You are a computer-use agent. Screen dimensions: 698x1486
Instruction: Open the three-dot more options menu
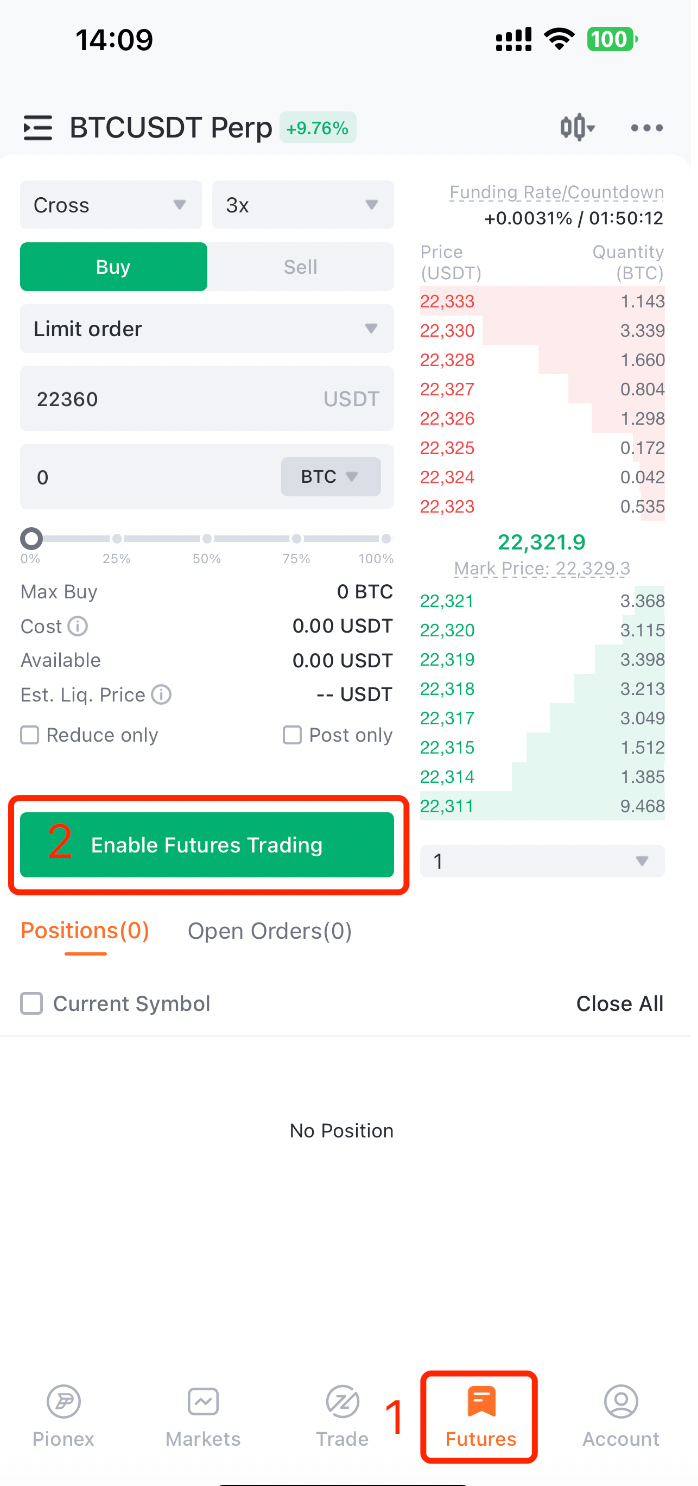(x=647, y=128)
